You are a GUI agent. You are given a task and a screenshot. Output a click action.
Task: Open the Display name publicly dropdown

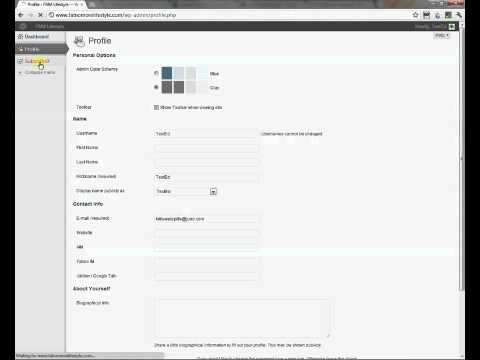pos(186,192)
